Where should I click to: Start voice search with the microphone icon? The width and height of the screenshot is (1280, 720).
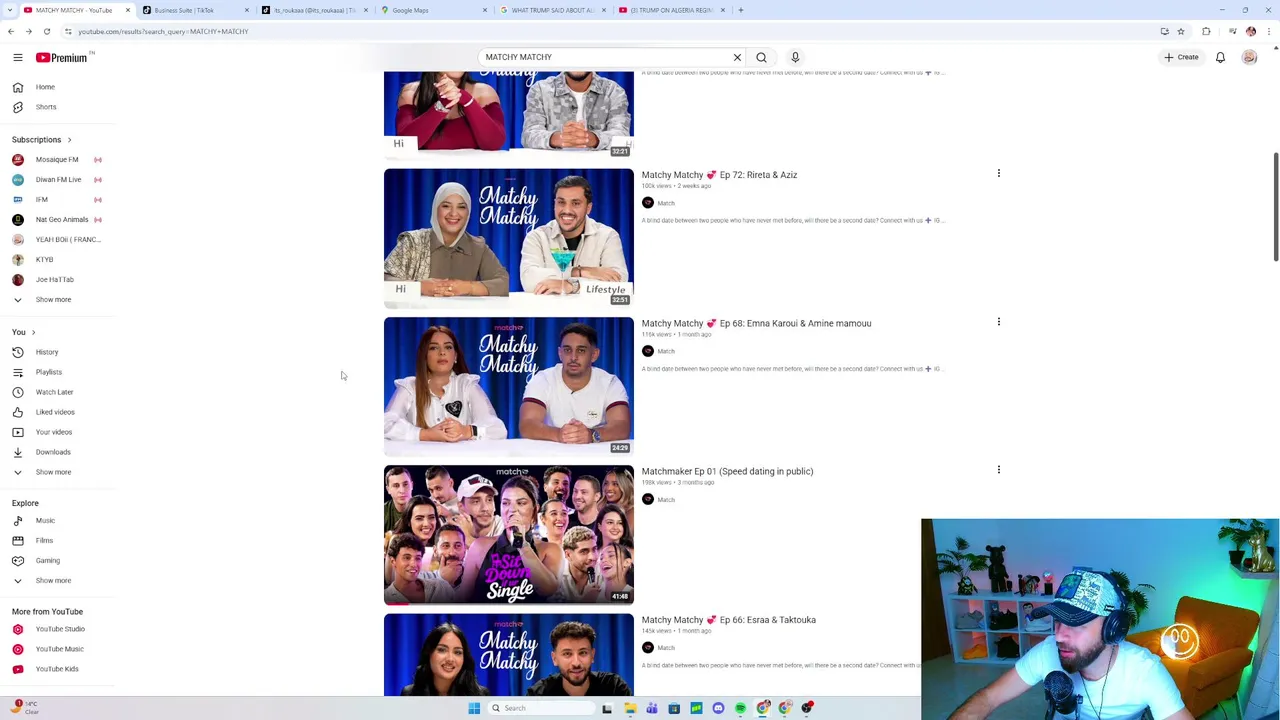(x=795, y=57)
